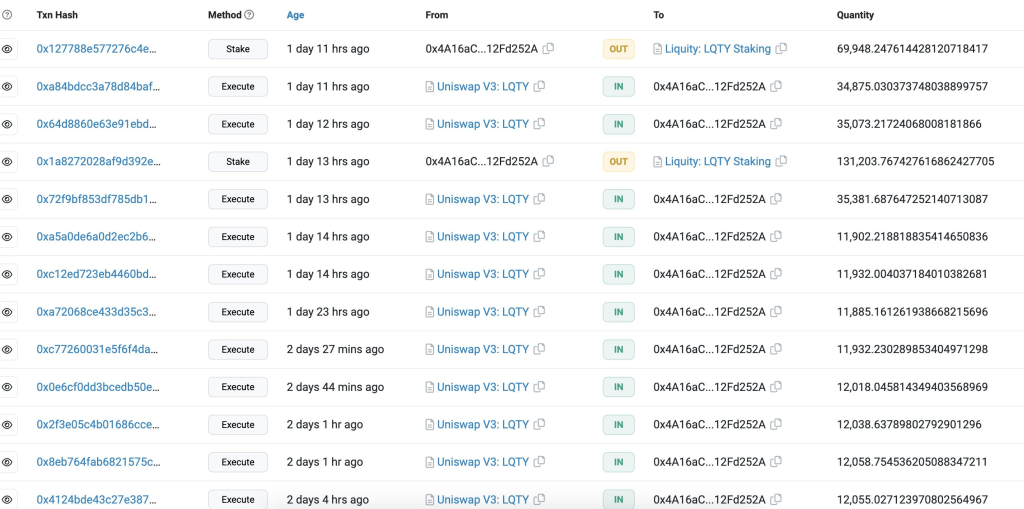Click the help icon left of Txn Hash header
The image size is (1024, 509).
point(7,14)
